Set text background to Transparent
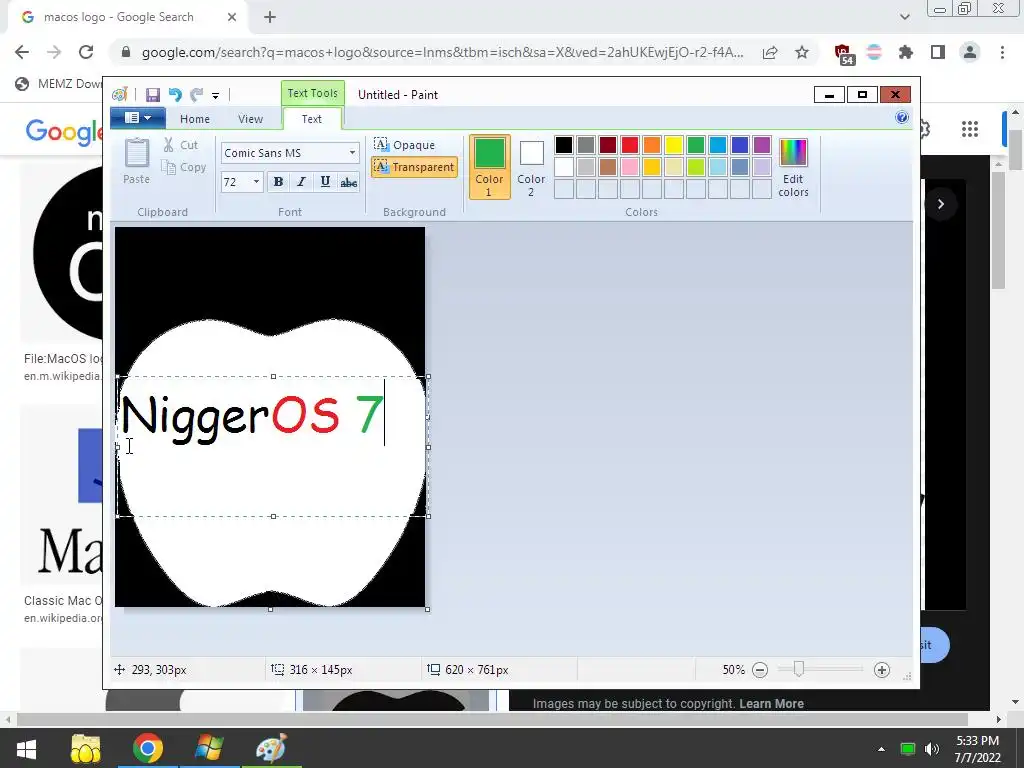Screen dimensions: 1024x768 pyautogui.click(x=414, y=167)
